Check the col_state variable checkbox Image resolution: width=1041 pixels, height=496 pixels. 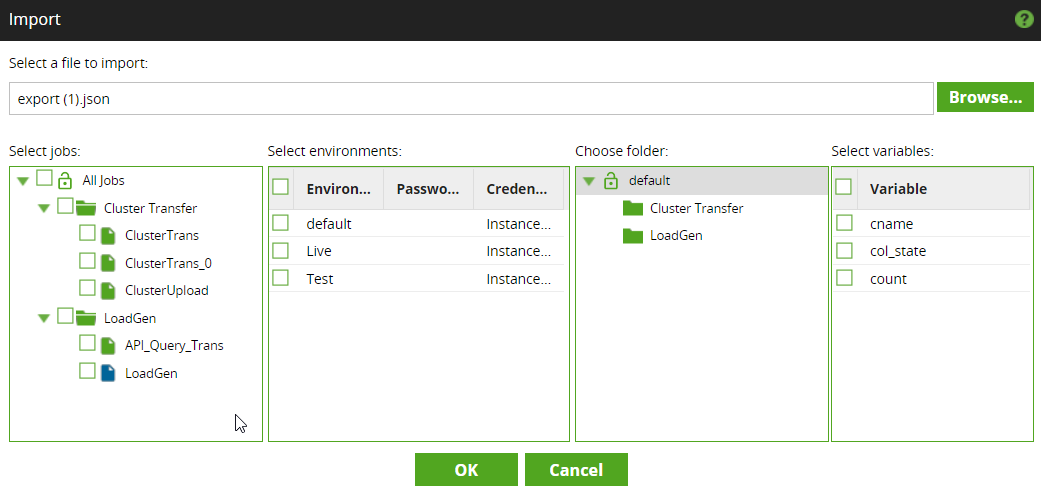coord(844,250)
